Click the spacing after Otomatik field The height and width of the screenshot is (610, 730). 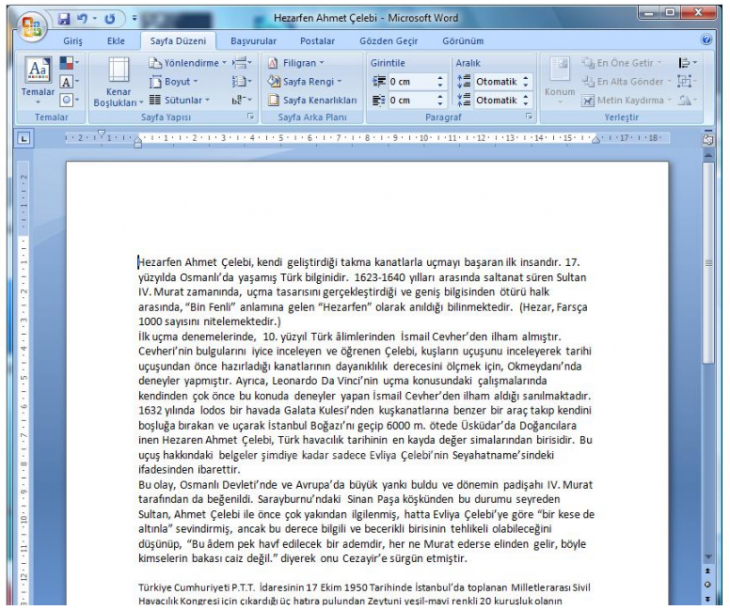[497, 100]
